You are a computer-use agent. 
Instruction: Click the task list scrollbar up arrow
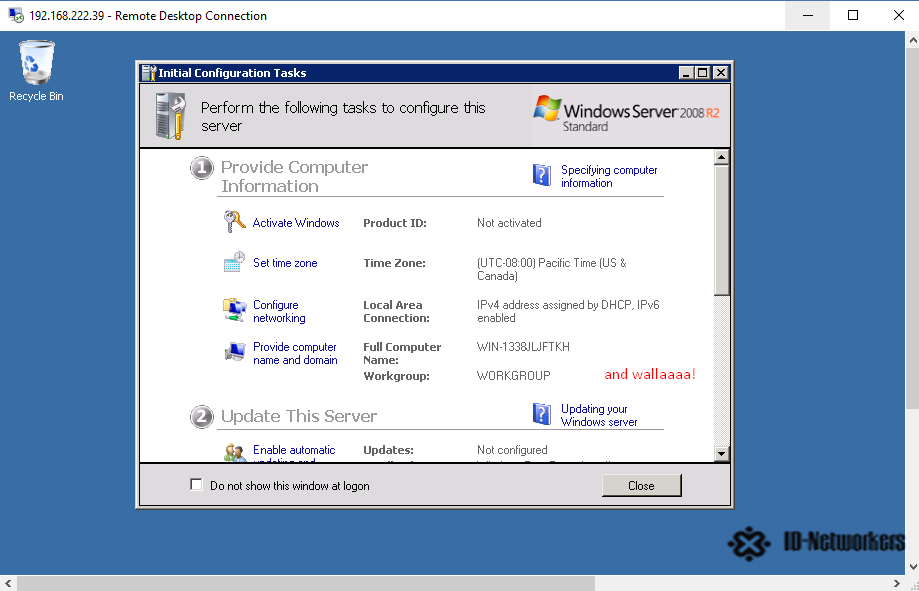(721, 157)
